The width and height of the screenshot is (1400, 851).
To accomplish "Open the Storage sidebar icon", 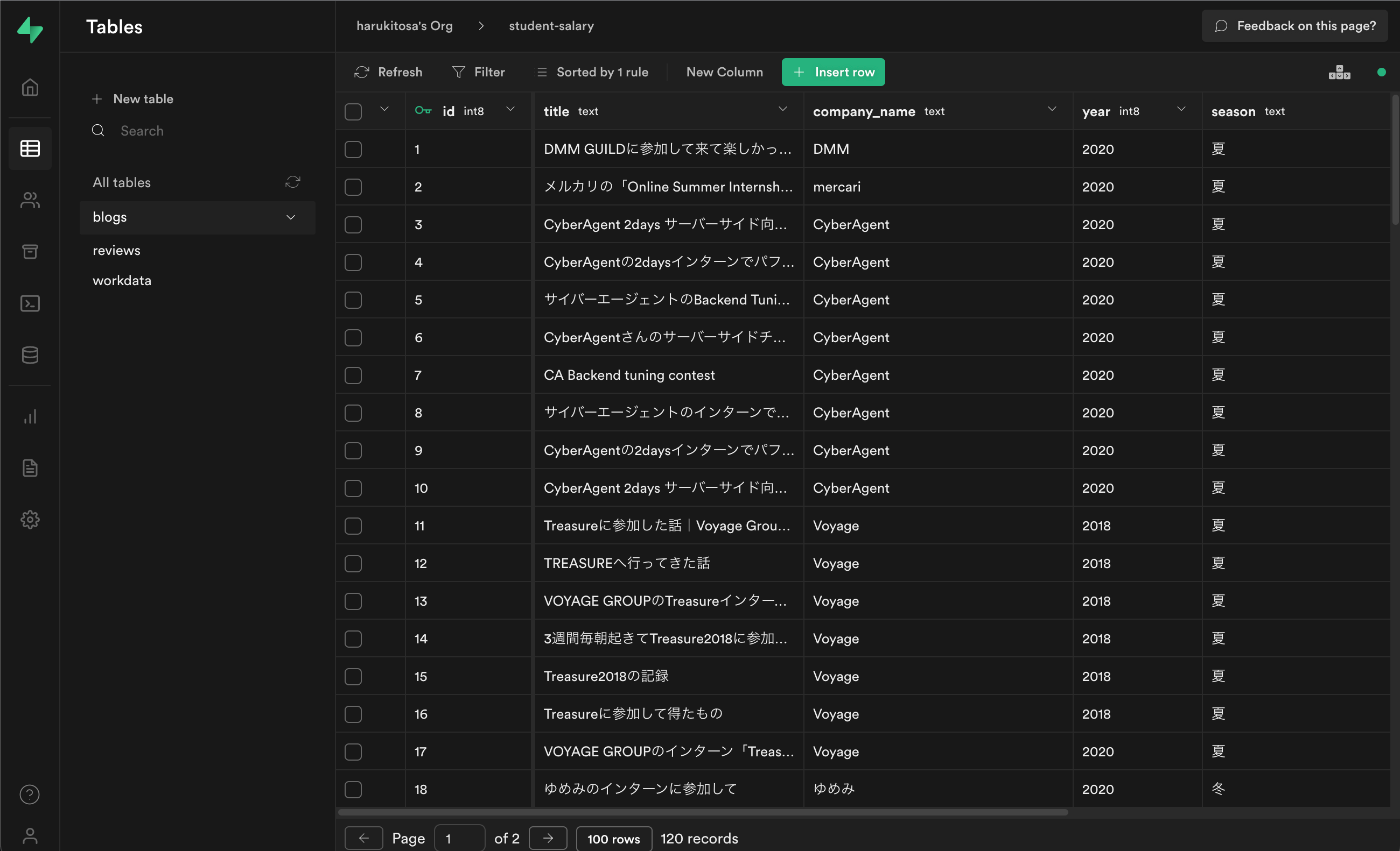I will pos(30,252).
